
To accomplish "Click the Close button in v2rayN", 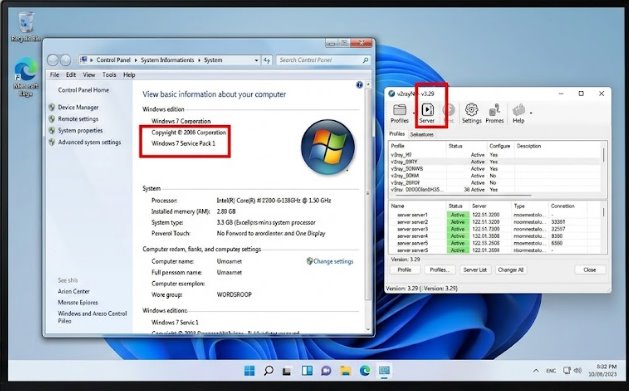I will 590,270.
